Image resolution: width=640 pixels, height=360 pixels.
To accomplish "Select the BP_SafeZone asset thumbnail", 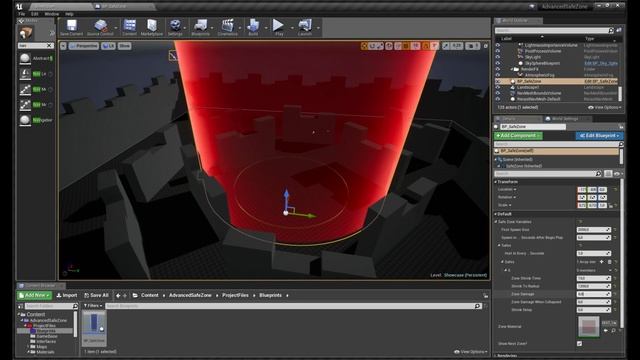I will (94, 327).
